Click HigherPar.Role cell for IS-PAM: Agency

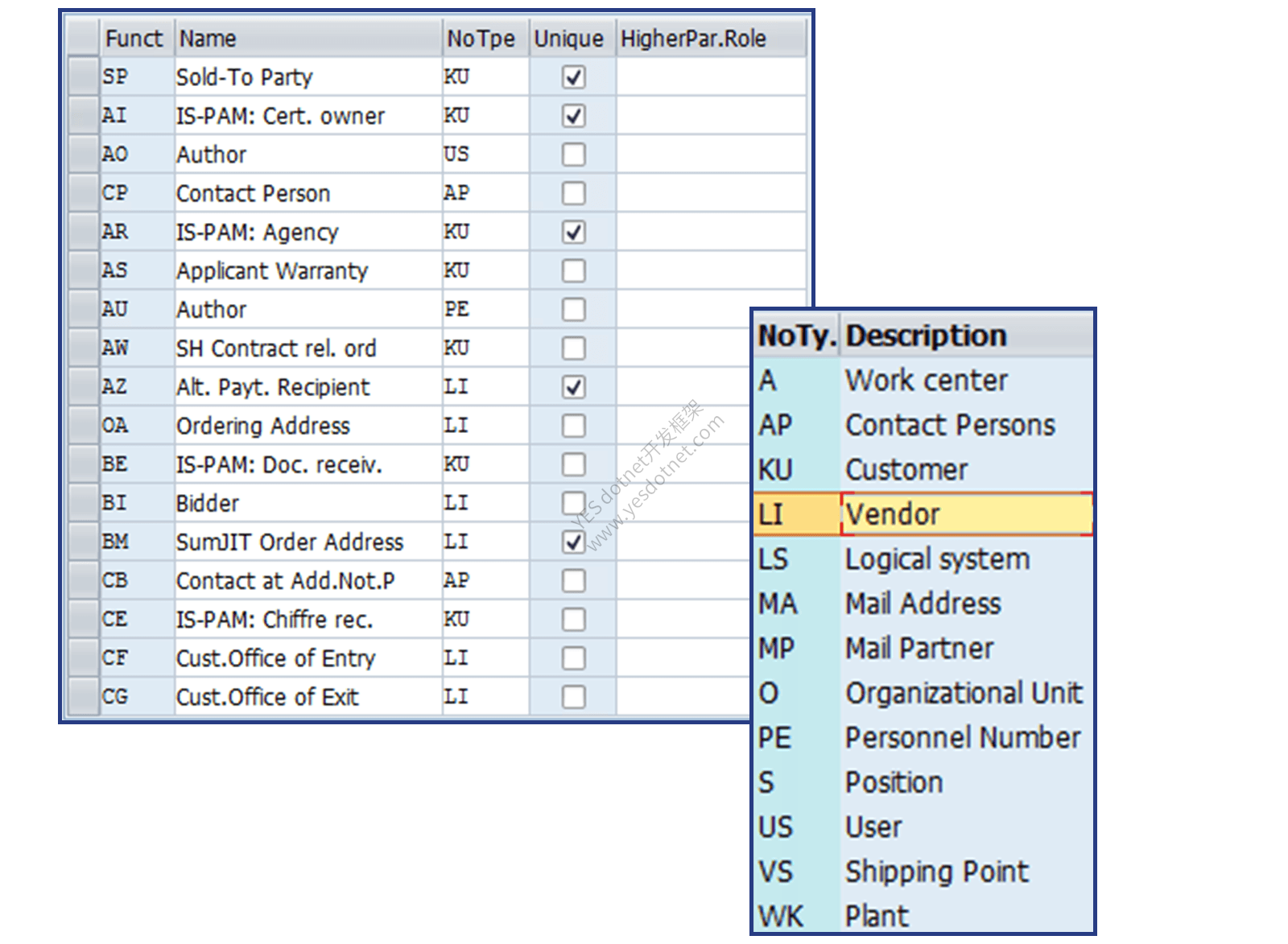[711, 232]
